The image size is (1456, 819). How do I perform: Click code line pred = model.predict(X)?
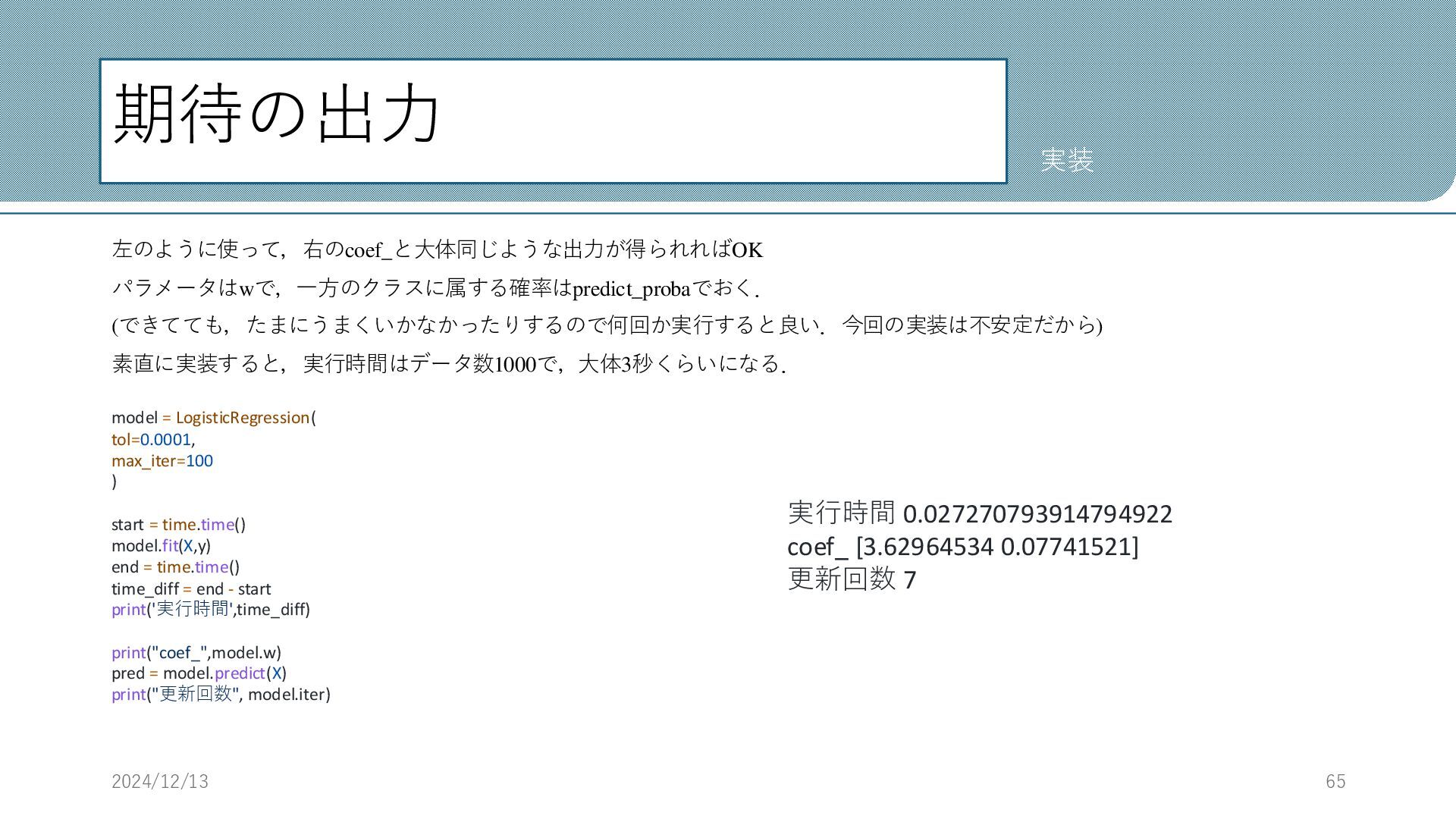tap(199, 673)
